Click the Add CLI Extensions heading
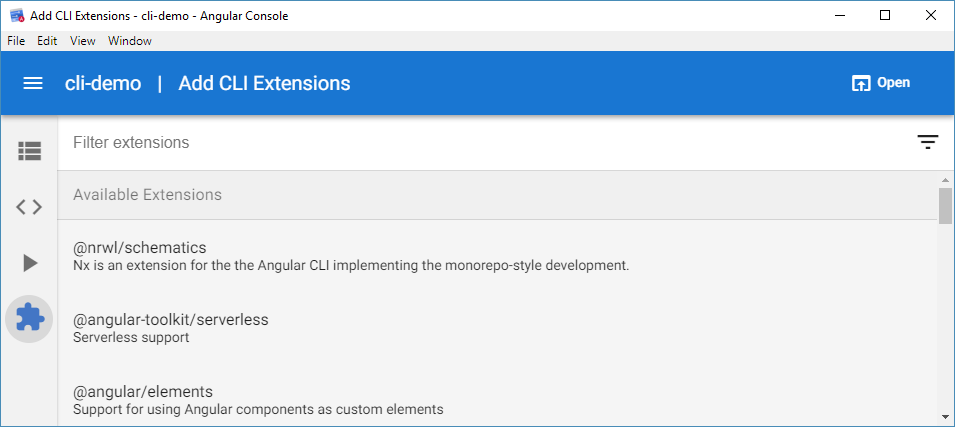The width and height of the screenshot is (955, 427). 264,83
